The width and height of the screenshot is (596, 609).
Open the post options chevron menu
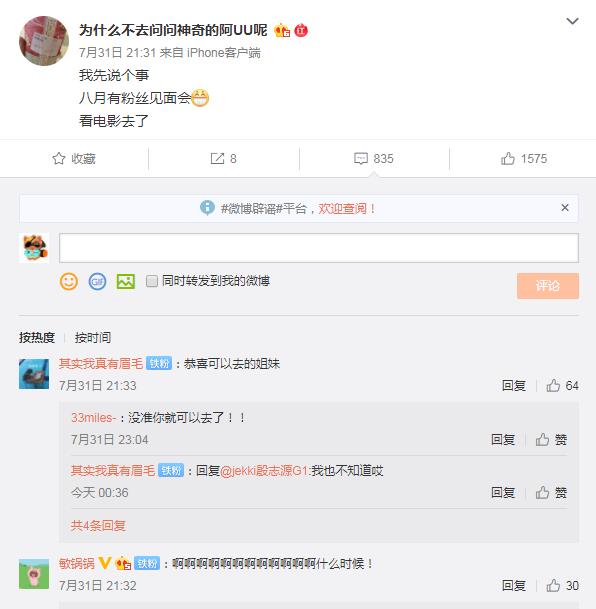point(572,21)
